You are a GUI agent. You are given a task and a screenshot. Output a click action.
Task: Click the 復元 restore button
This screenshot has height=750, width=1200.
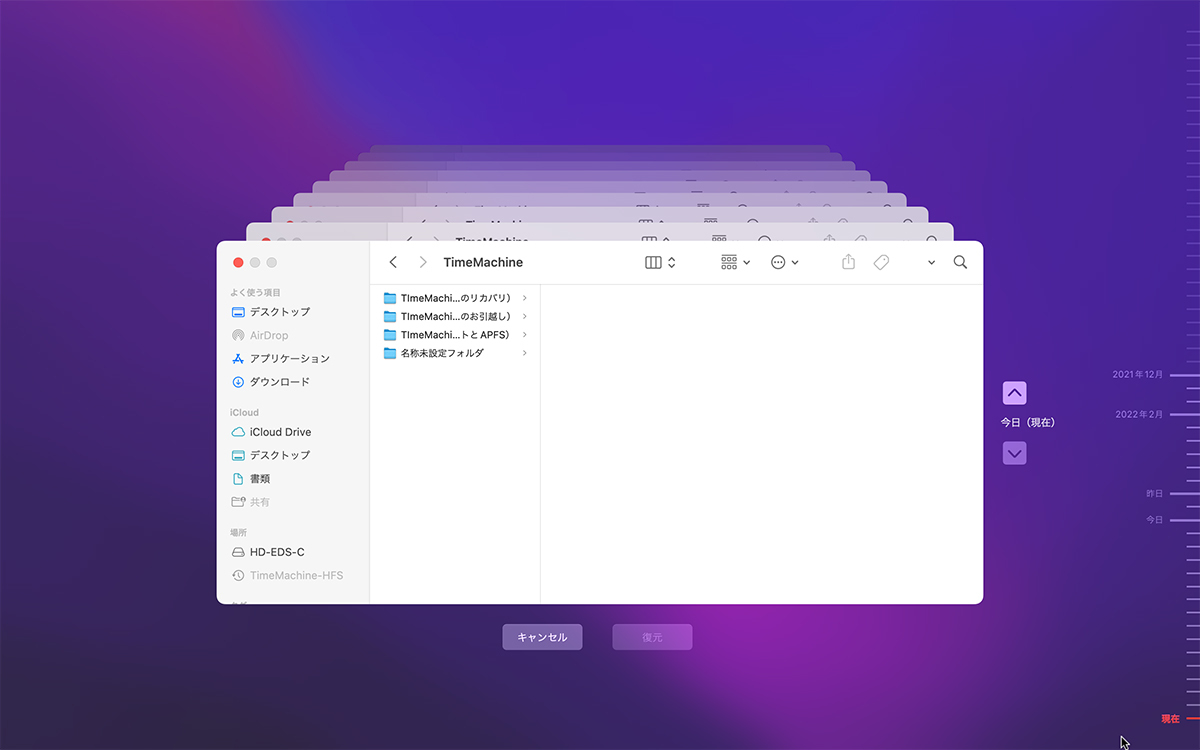click(652, 637)
